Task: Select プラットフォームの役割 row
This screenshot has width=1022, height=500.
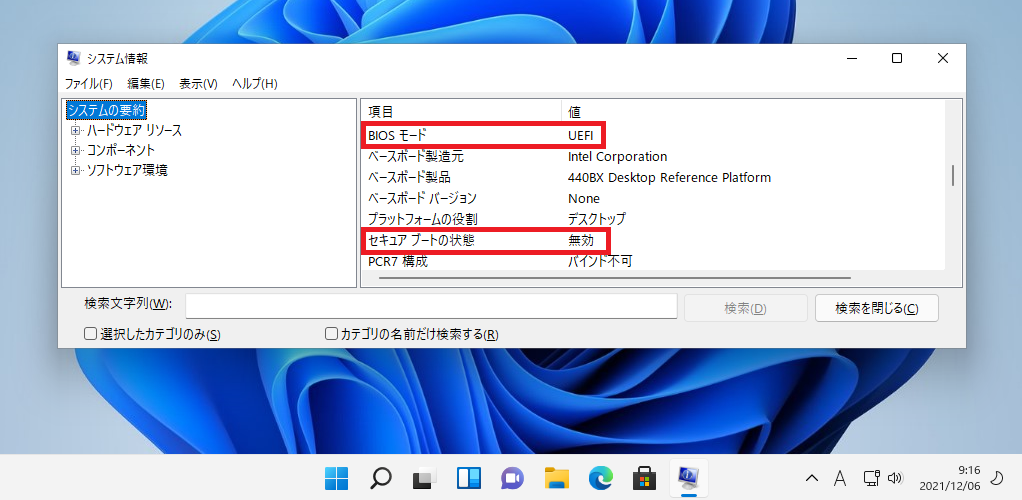Action: 652,218
